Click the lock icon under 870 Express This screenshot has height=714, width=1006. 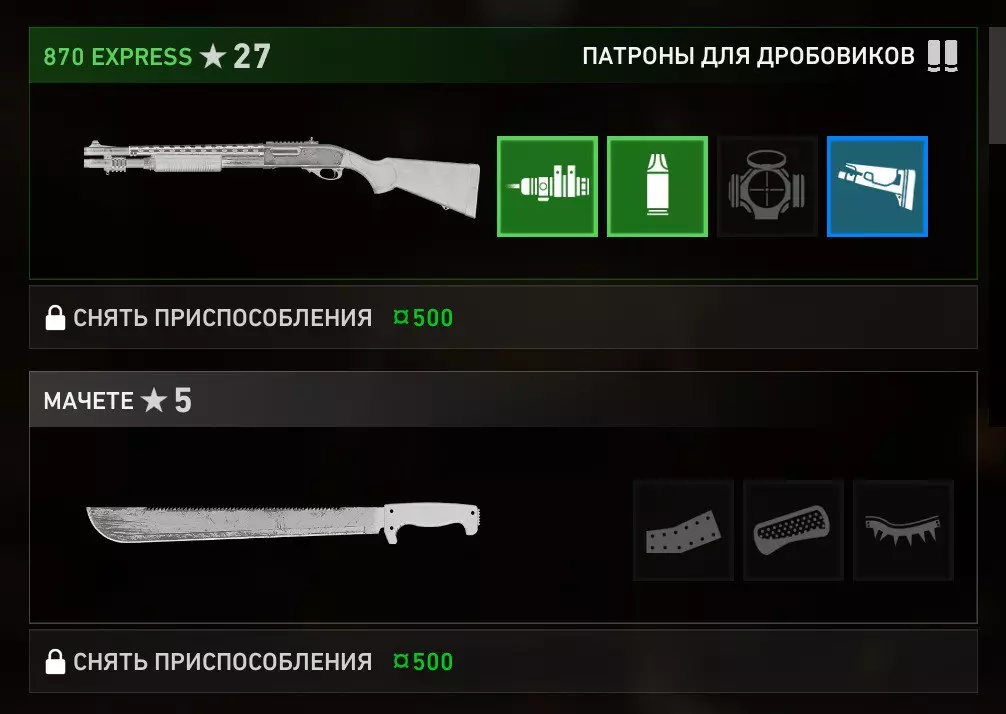click(x=55, y=318)
